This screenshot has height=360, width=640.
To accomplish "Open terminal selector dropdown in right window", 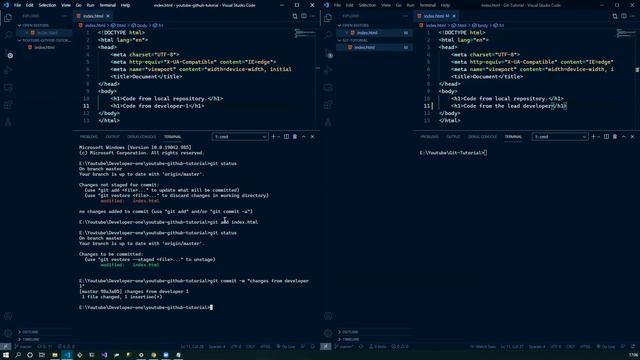I will (560, 137).
